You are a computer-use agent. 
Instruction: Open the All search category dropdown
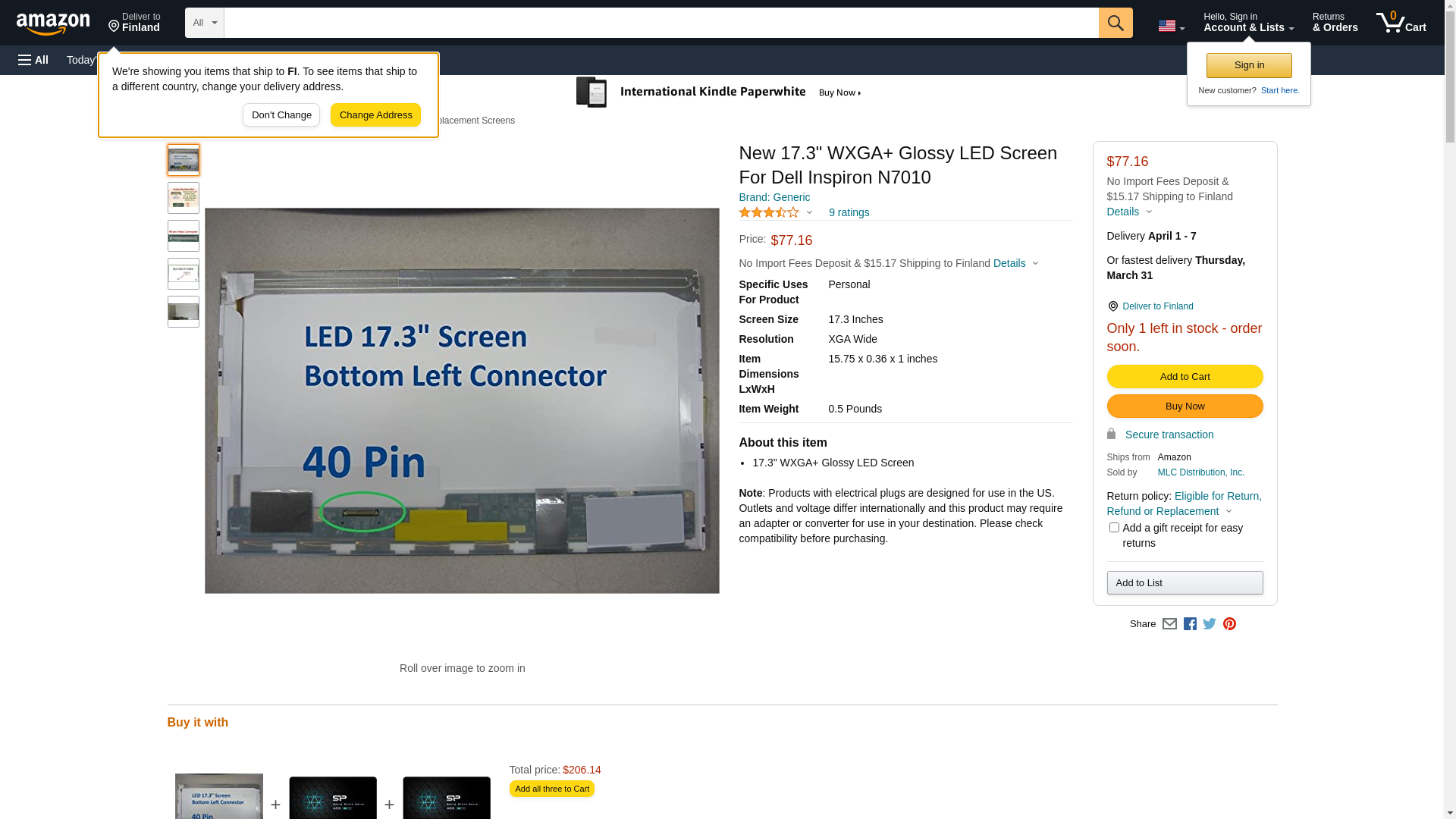click(204, 23)
